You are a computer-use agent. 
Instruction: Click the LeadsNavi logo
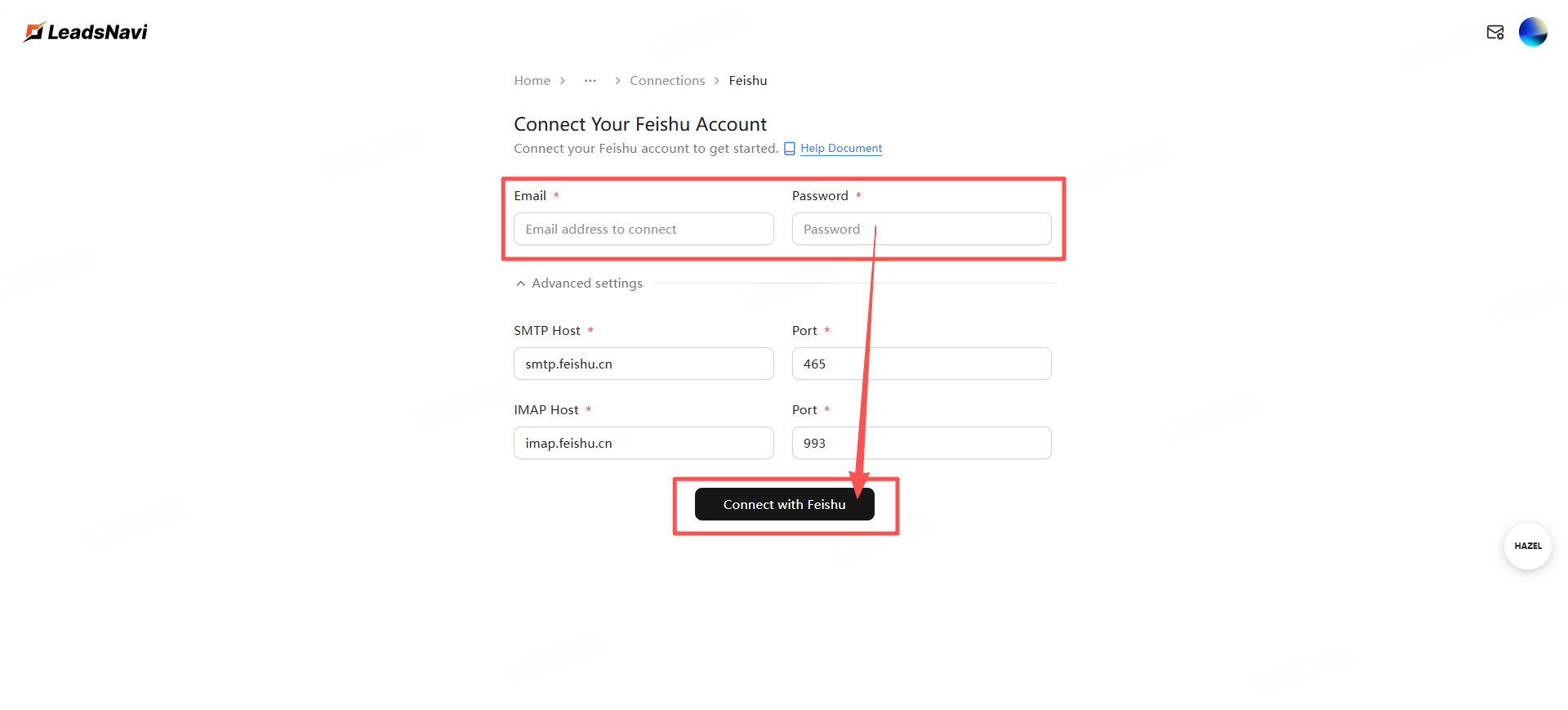point(86,32)
